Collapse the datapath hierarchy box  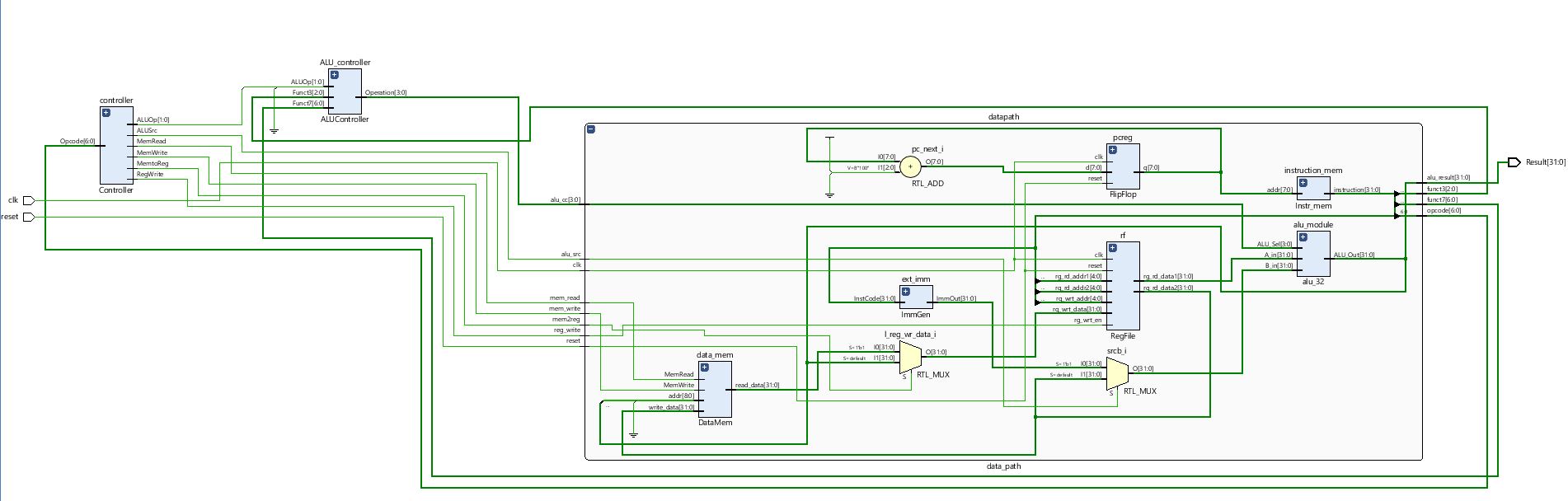591,129
